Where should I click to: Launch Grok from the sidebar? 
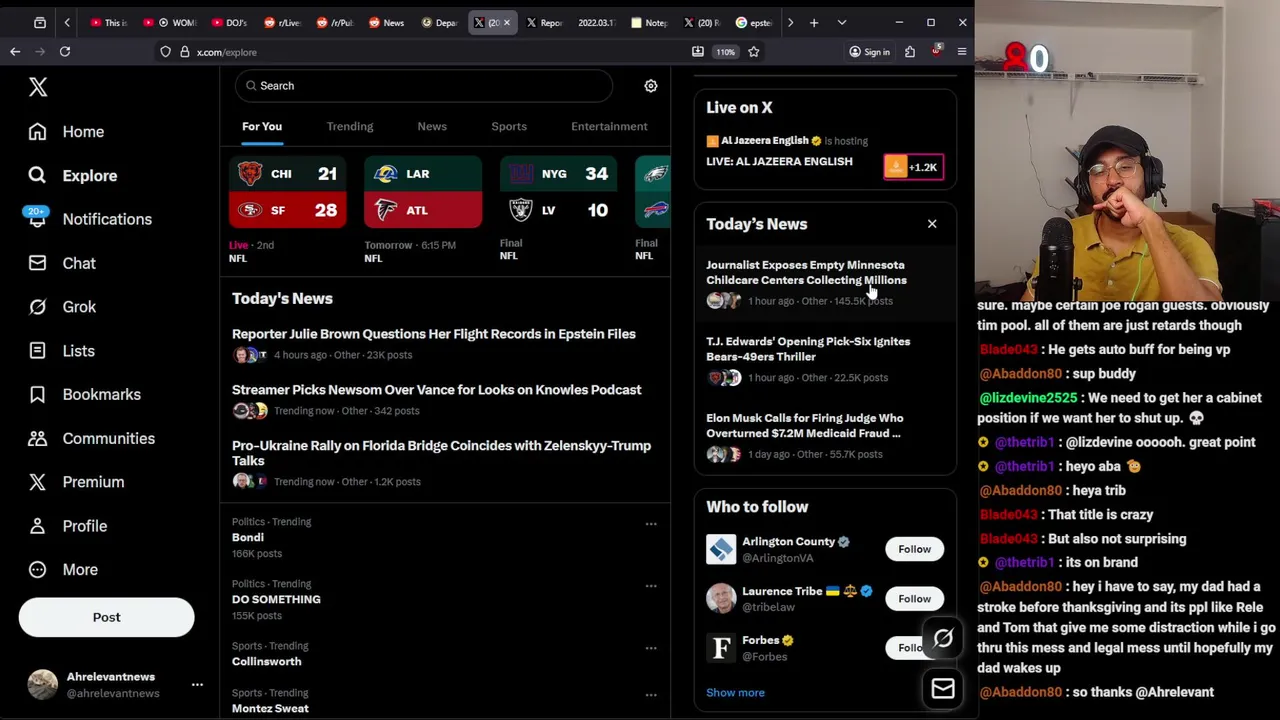(x=62, y=307)
